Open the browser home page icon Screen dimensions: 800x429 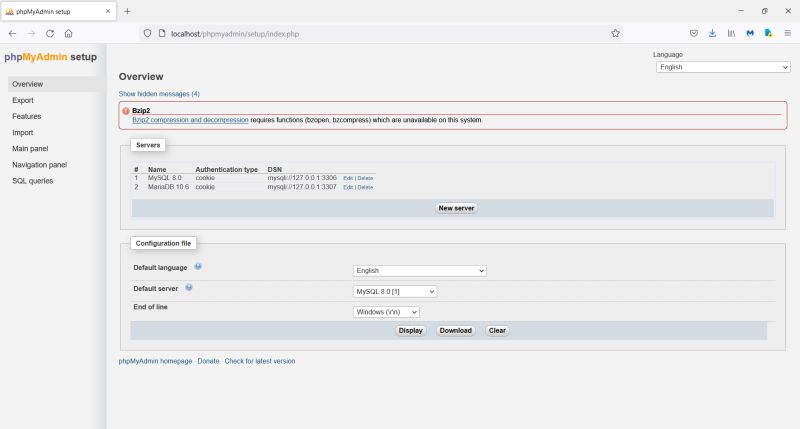tap(68, 34)
